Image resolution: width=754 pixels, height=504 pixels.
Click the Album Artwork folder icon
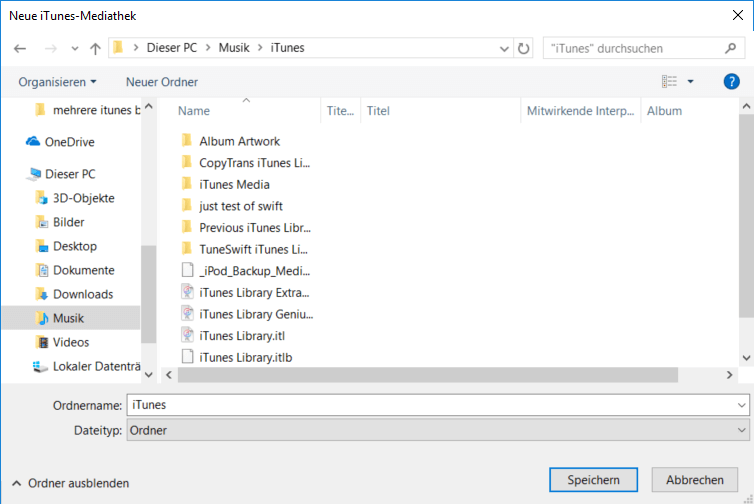tap(187, 140)
